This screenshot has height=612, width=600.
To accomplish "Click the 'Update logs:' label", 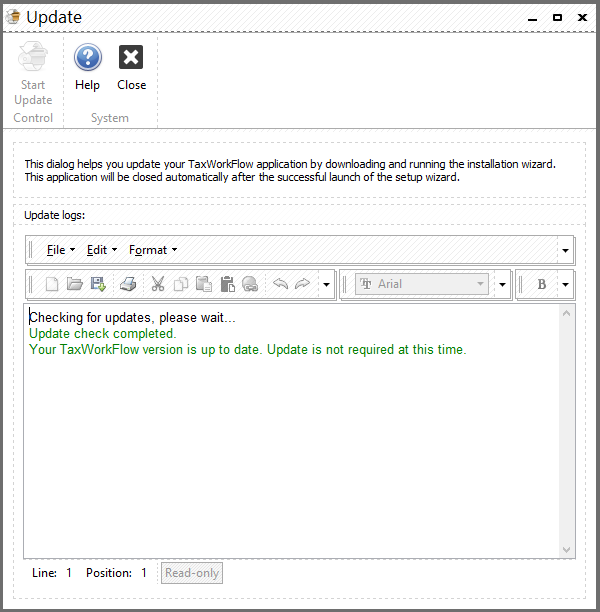I will coord(54,215).
